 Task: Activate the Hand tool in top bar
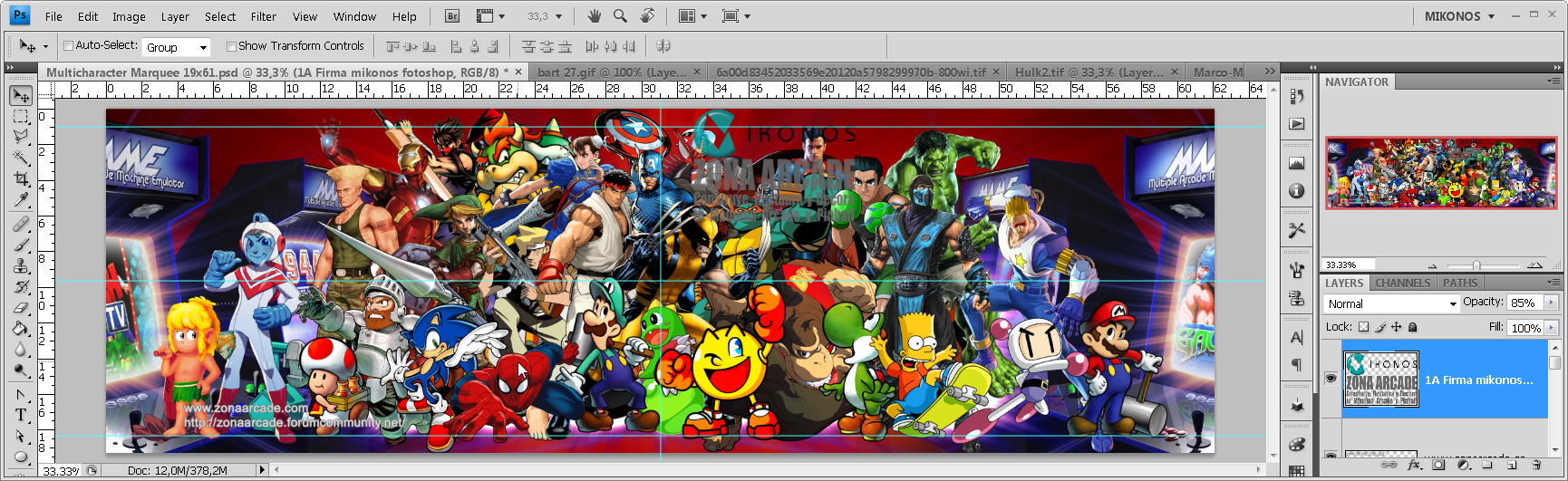594,16
